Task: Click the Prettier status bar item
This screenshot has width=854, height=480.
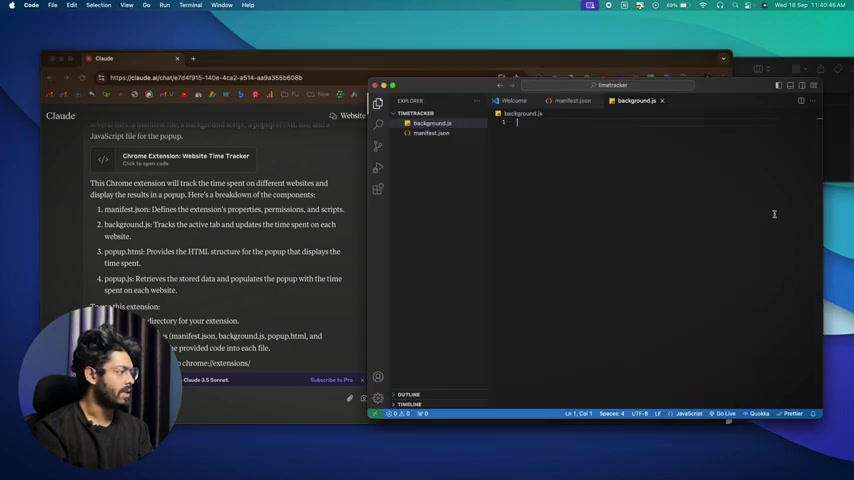Action: tap(790, 414)
